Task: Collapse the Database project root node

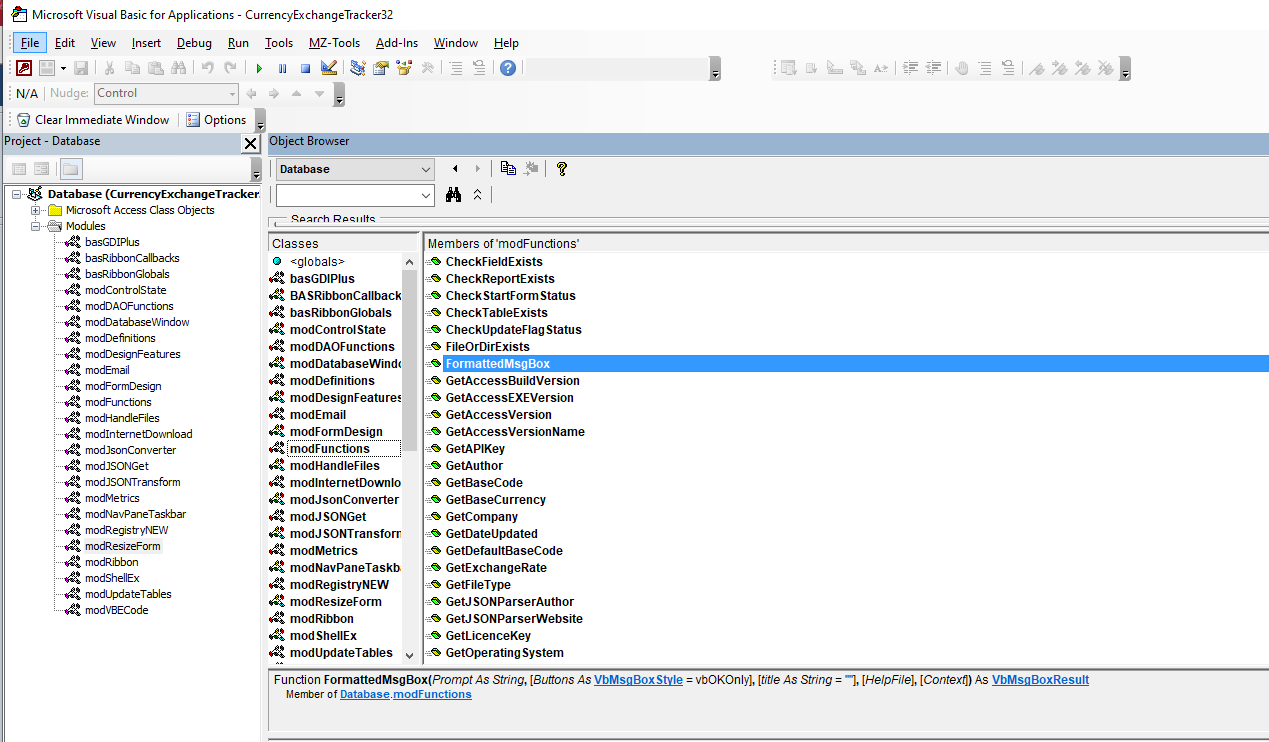Action: click(x=17, y=194)
